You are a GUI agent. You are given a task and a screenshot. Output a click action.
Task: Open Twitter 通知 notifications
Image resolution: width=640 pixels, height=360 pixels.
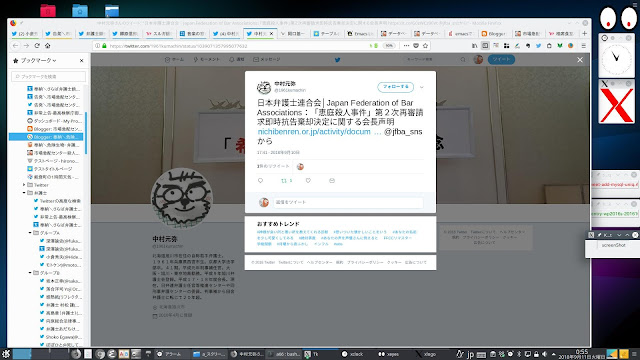click(237, 60)
